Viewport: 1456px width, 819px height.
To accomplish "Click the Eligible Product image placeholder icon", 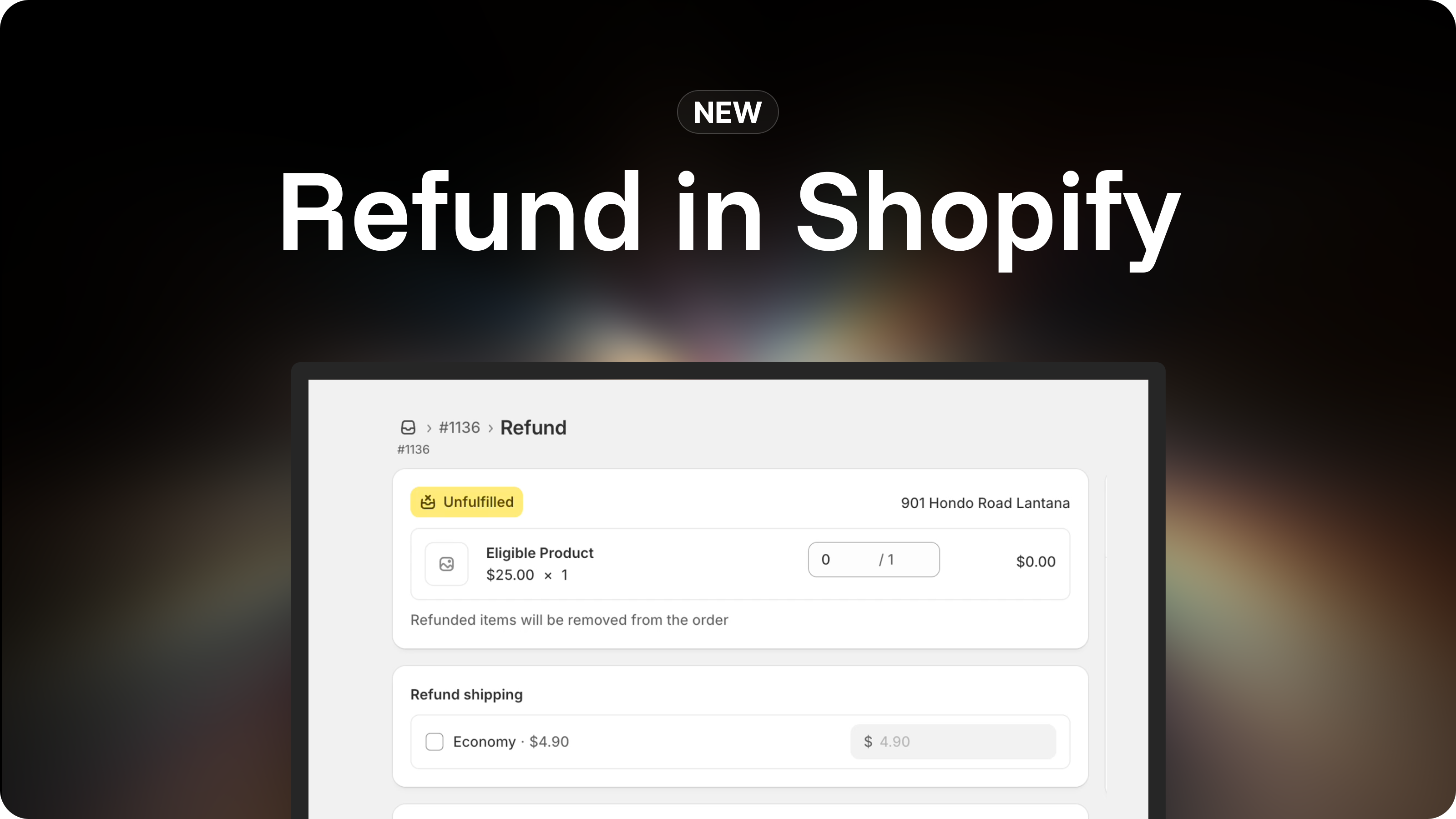I will [446, 564].
